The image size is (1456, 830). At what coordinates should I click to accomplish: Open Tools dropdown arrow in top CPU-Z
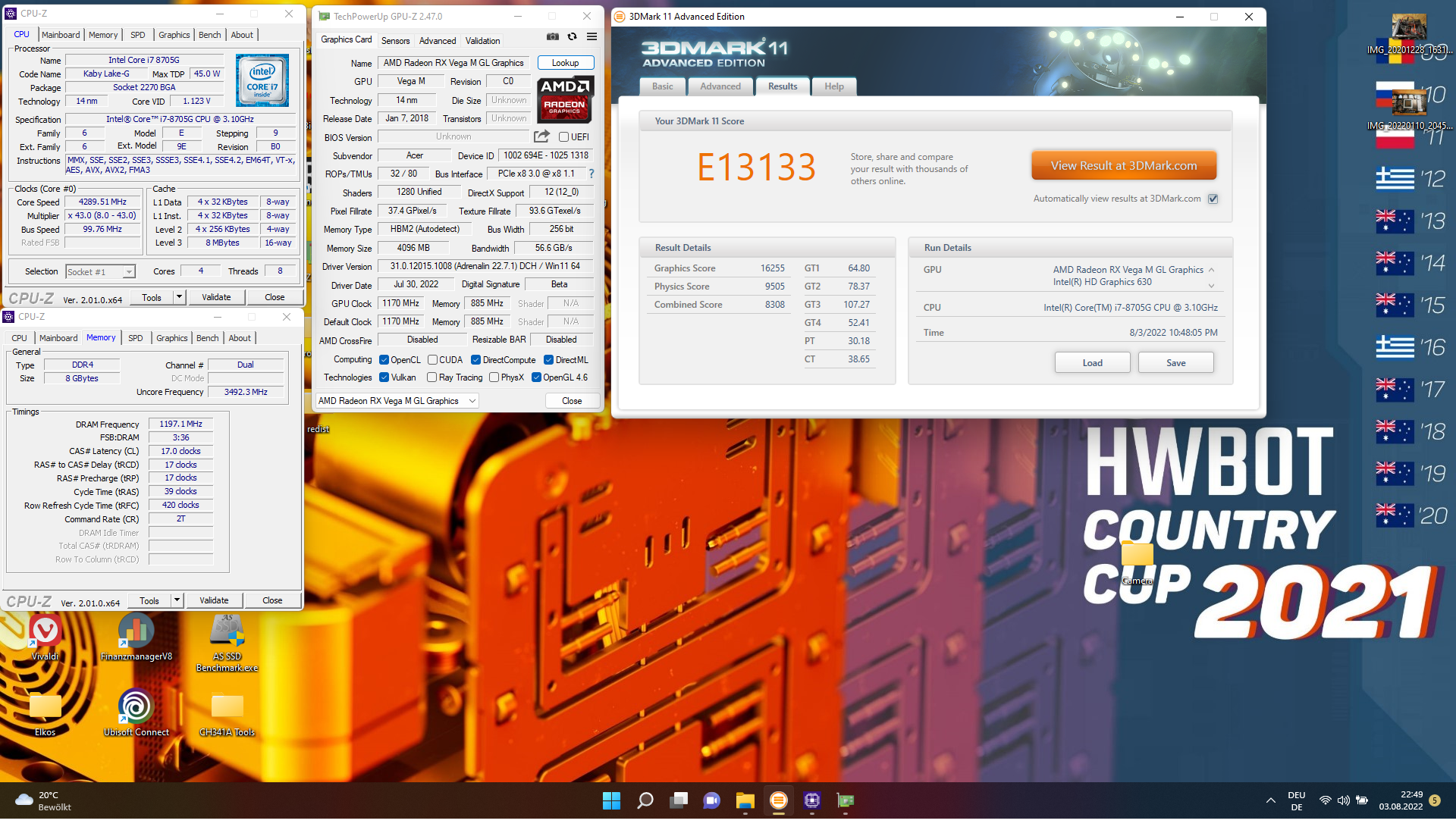click(179, 297)
